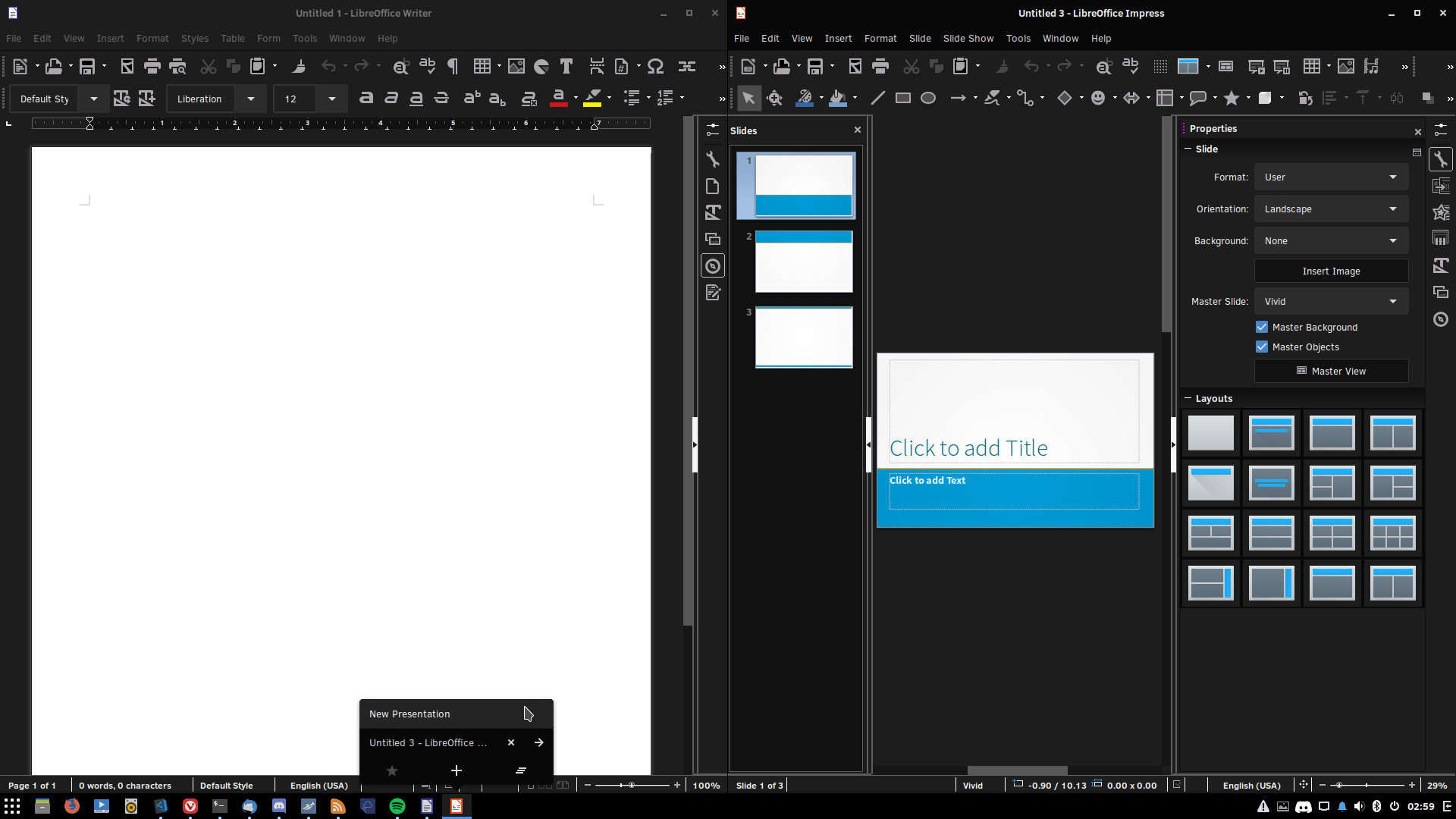Click the Print icon in Writer toolbar
Viewport: 1456px width, 819px height.
152,67
